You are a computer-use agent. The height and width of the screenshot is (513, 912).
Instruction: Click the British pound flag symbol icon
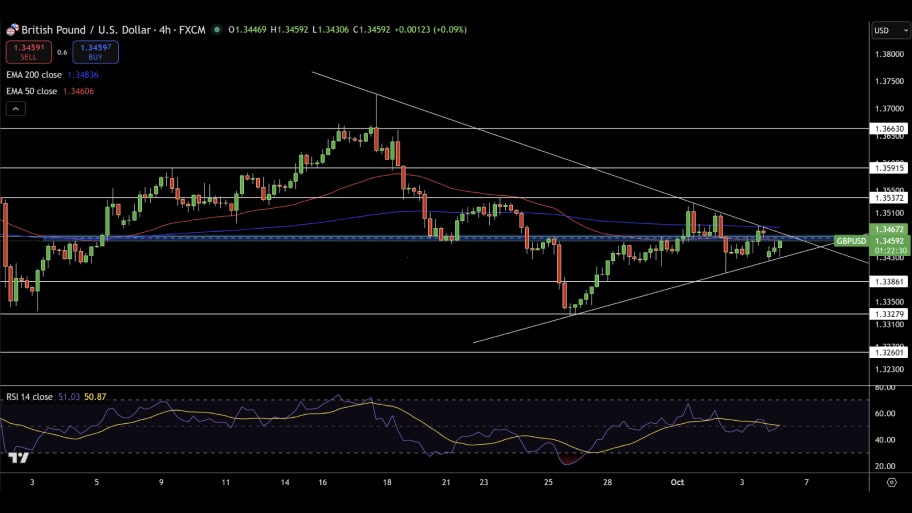[x=12, y=30]
